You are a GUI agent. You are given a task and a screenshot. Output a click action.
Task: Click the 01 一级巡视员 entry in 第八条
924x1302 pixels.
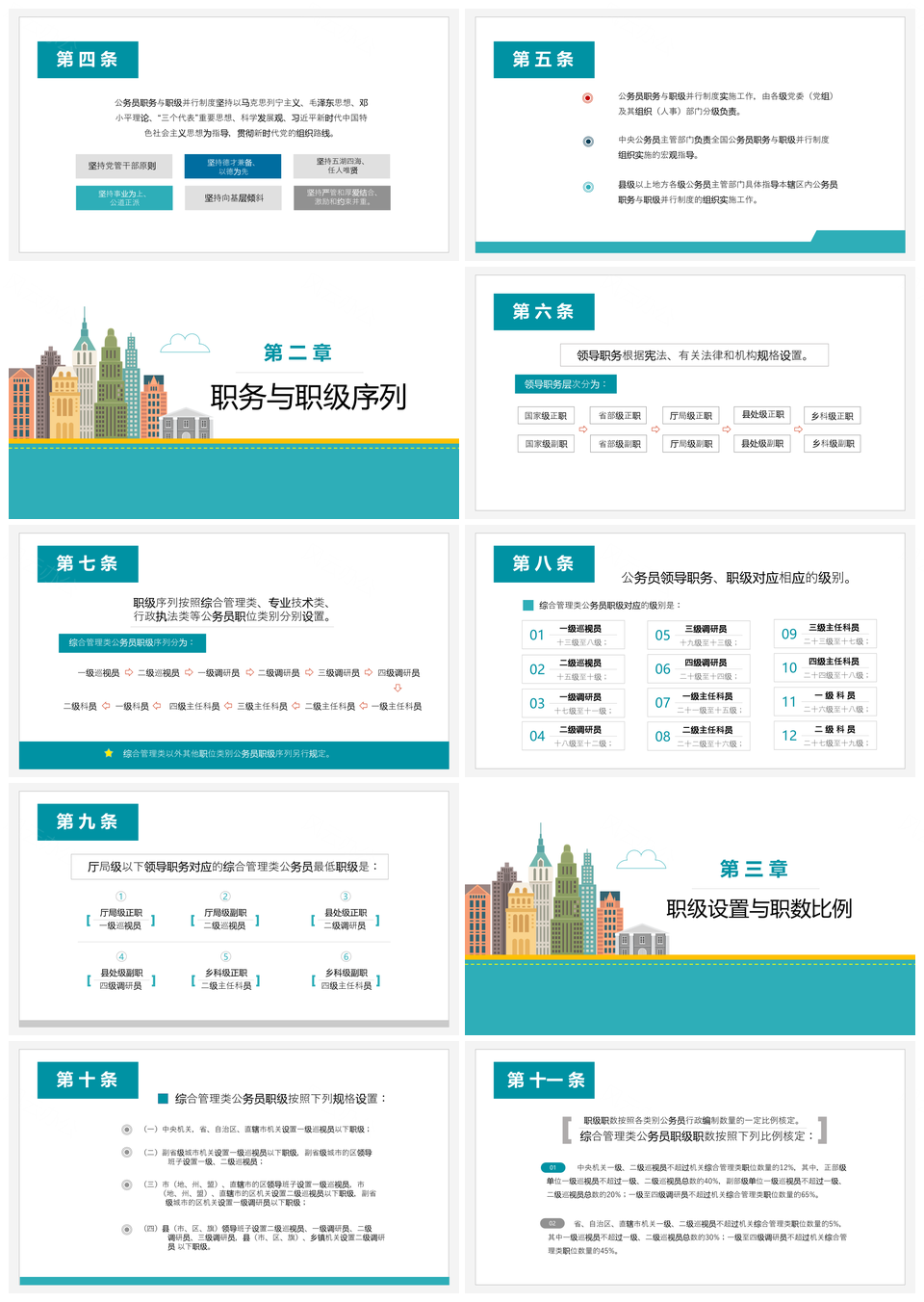[x=573, y=635]
